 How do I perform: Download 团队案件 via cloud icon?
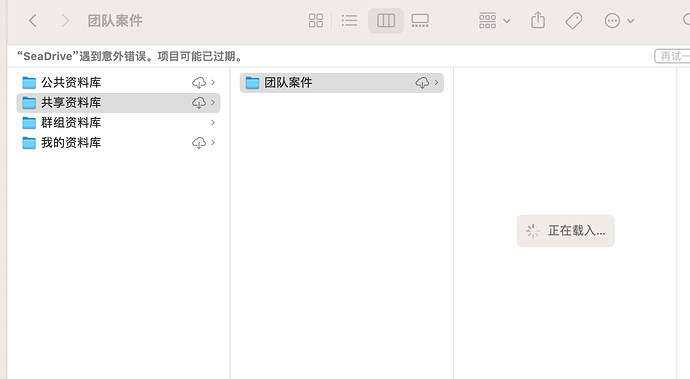pos(422,82)
